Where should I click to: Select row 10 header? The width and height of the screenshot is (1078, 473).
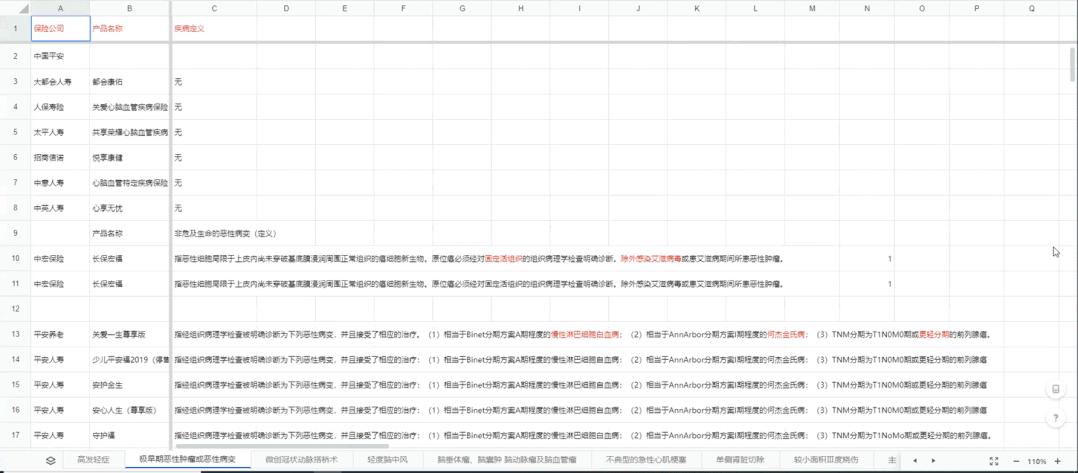[x=15, y=259]
